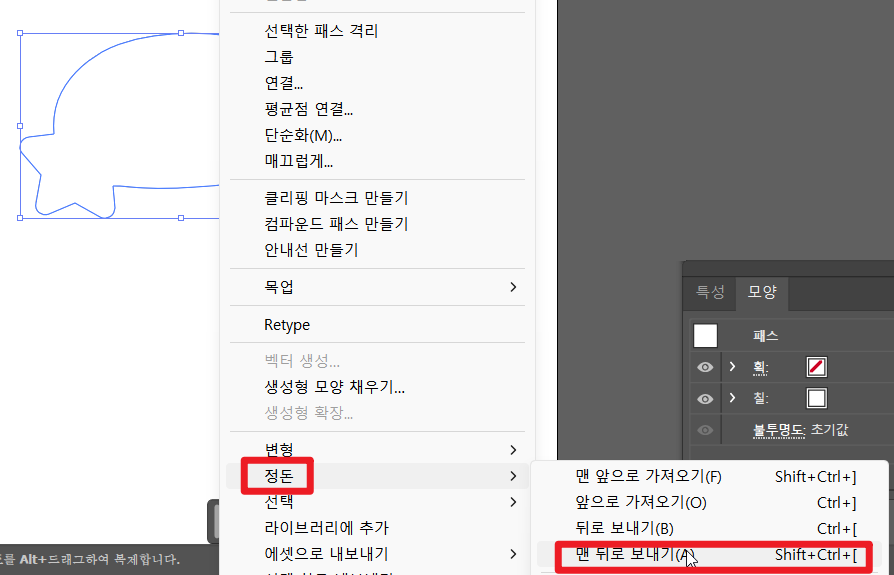Click the 패스 label in 모양 panel
The width and height of the screenshot is (894, 575).
(x=765, y=336)
